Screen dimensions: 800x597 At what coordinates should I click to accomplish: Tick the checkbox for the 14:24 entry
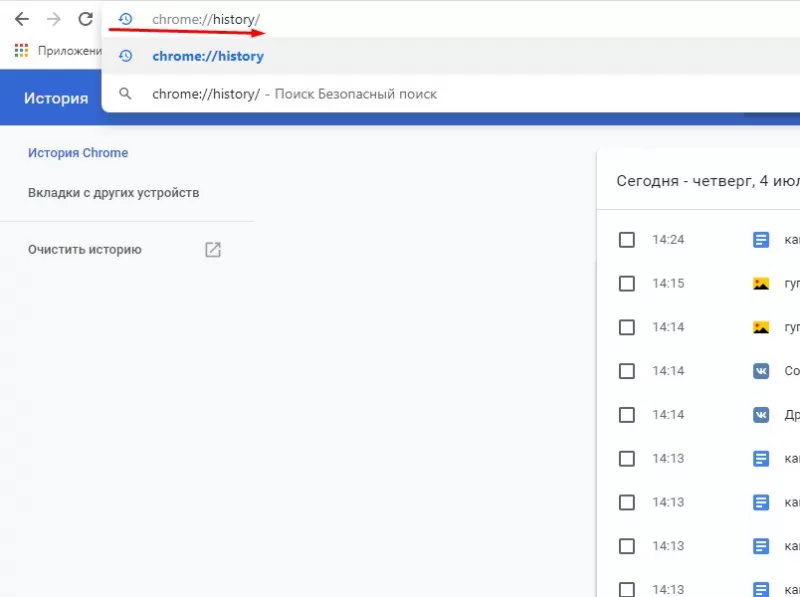click(x=627, y=240)
